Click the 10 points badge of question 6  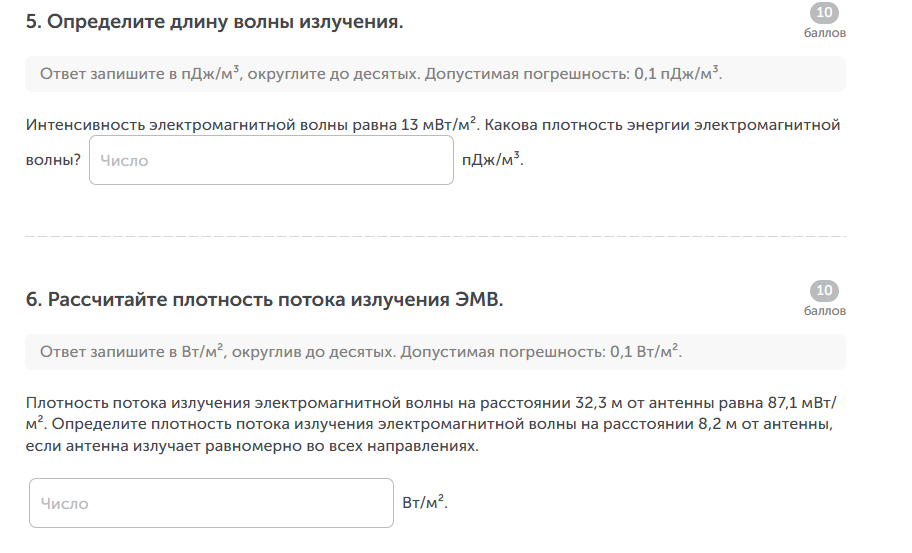click(824, 291)
